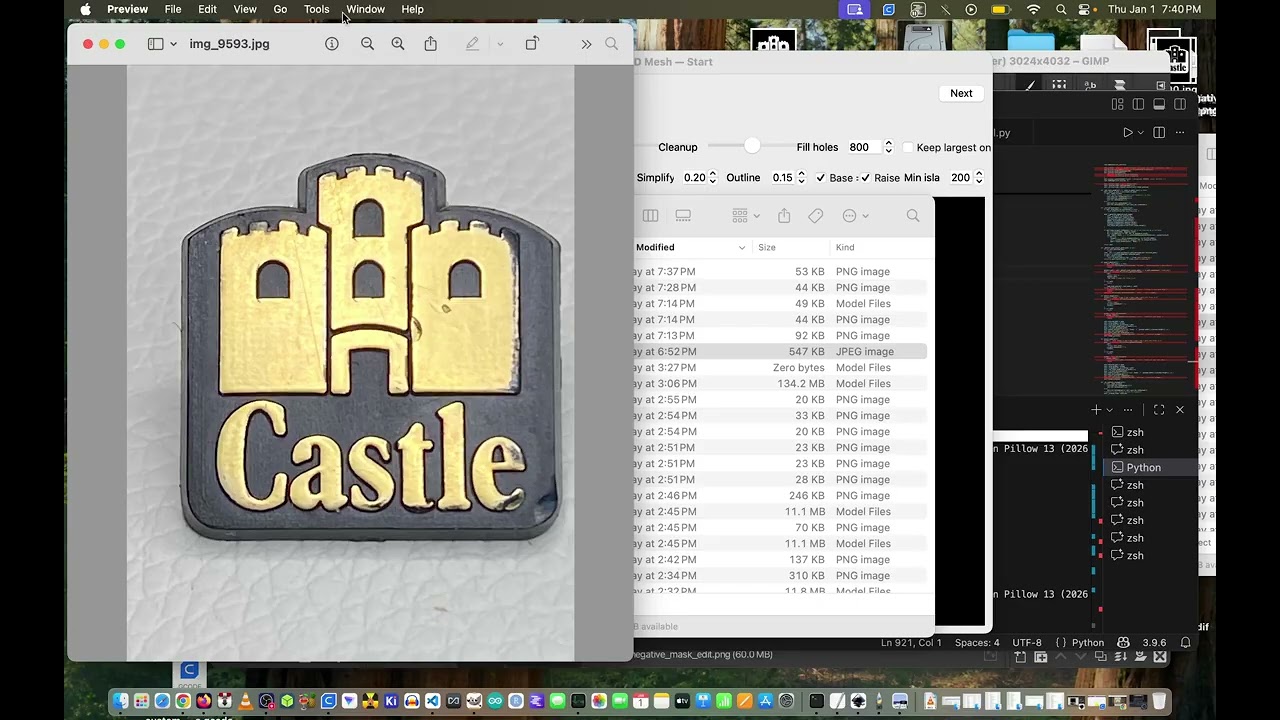1280x720 pixels.
Task: Select the 134.2 MB Model Files row
Action: [x=780, y=384]
